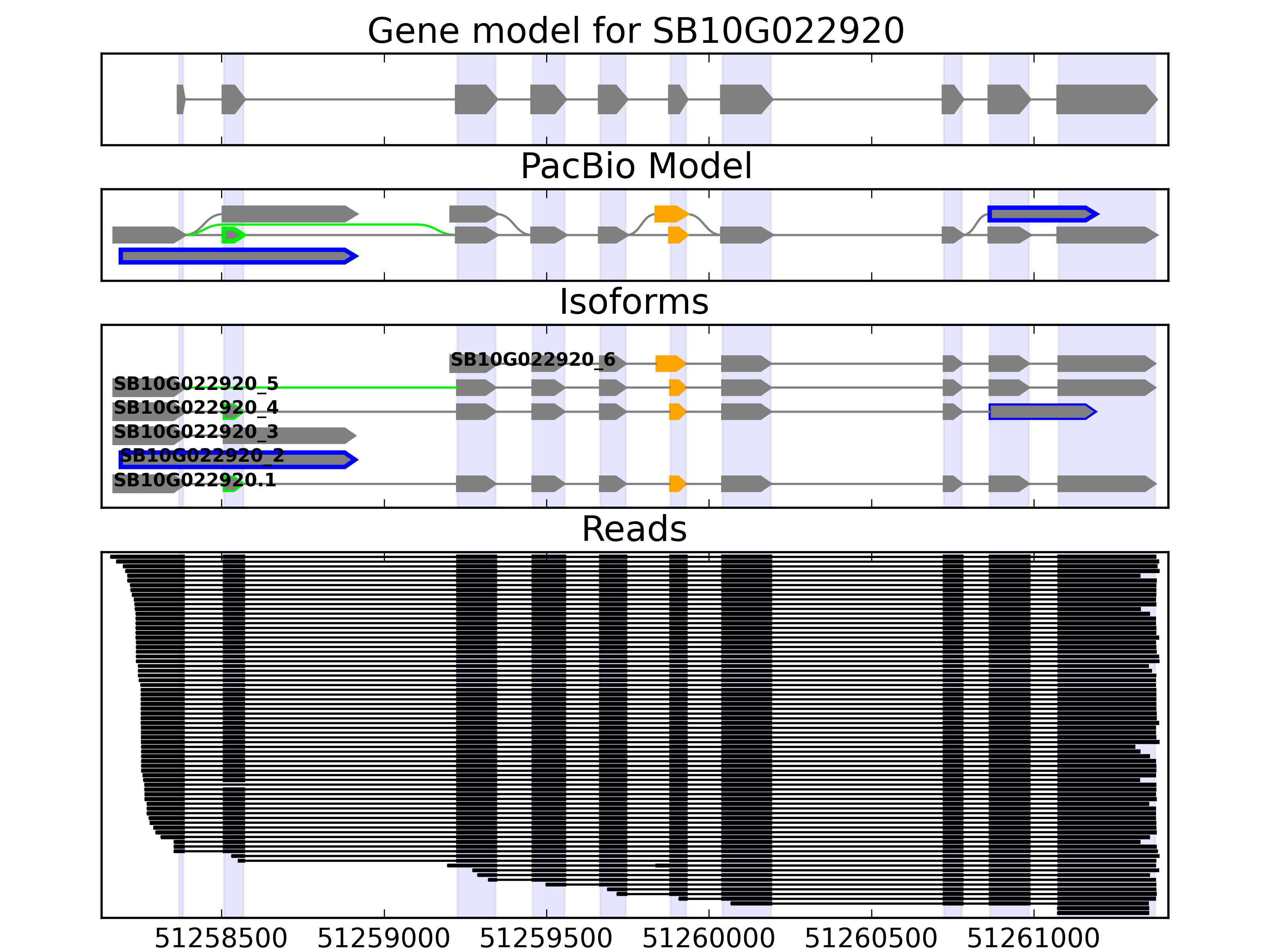This screenshot has height=952, width=1270.
Task: Click the last, largest exon in the gene model
Action: tap(1105, 99)
